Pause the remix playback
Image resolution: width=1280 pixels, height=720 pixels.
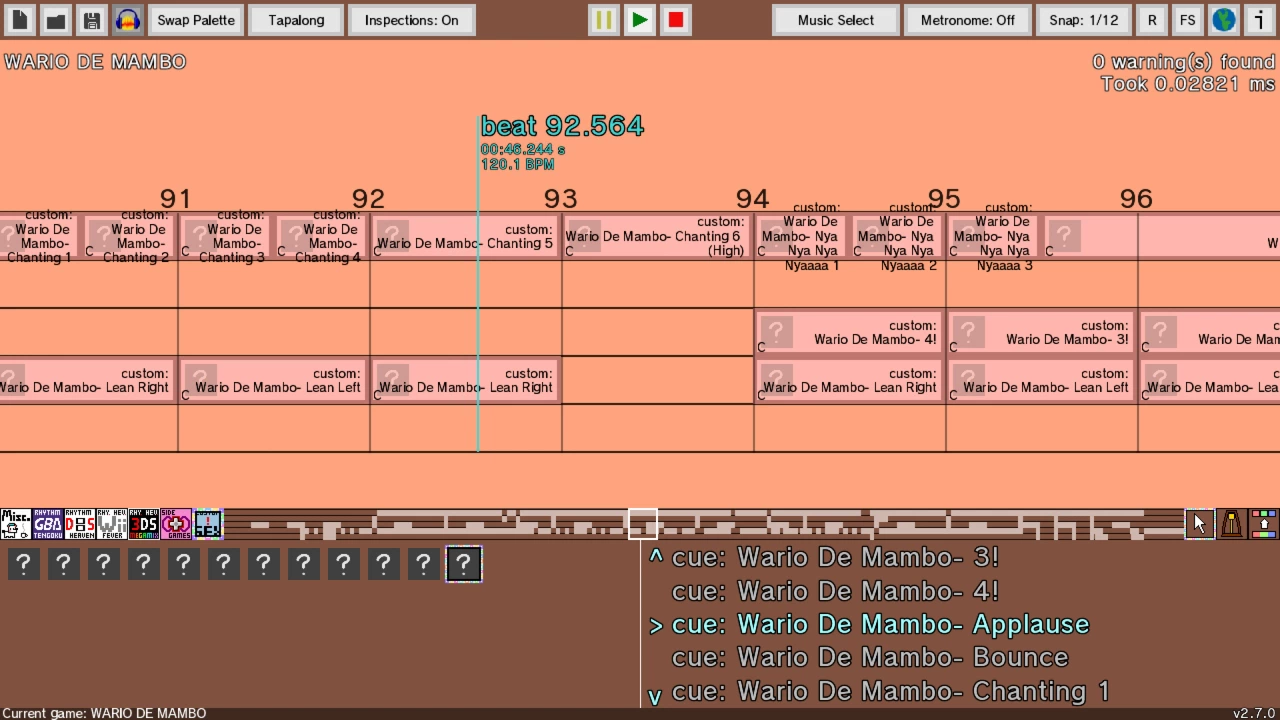coord(604,20)
